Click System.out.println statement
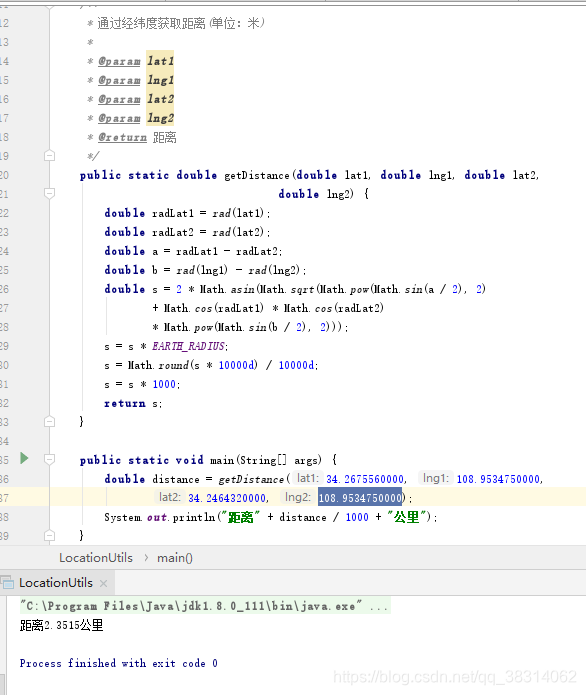Viewport: 586px width, 695px height. point(270,517)
